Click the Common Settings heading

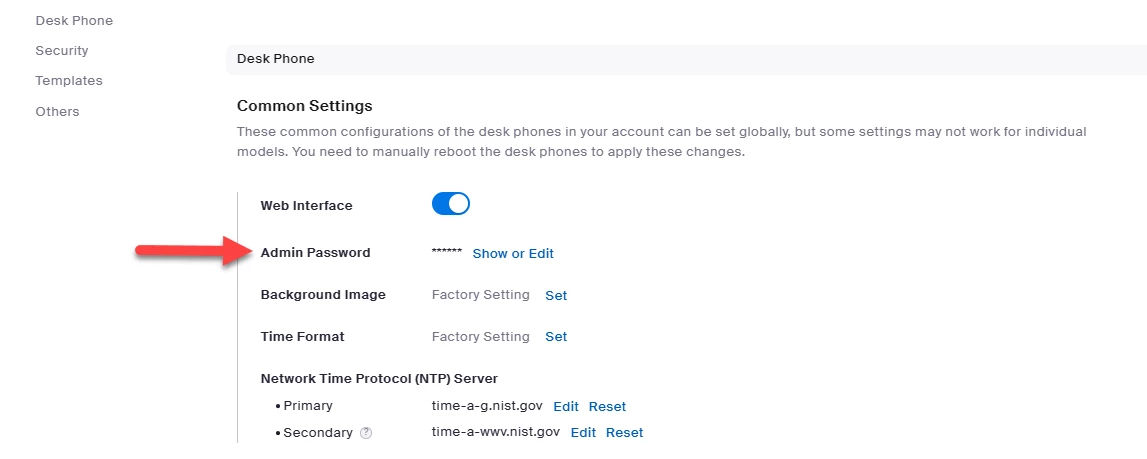click(x=304, y=105)
